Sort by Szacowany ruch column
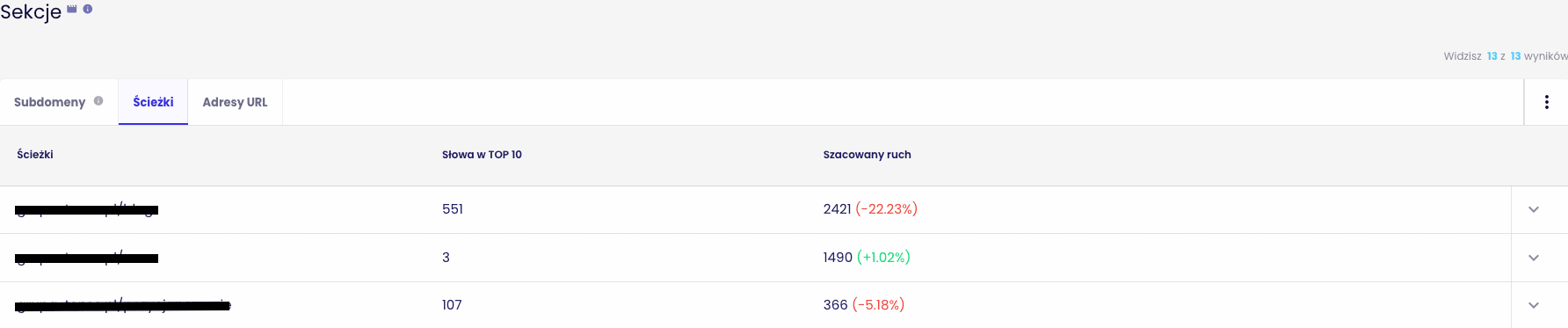Viewport: 1568px width, 328px height. coord(867,155)
